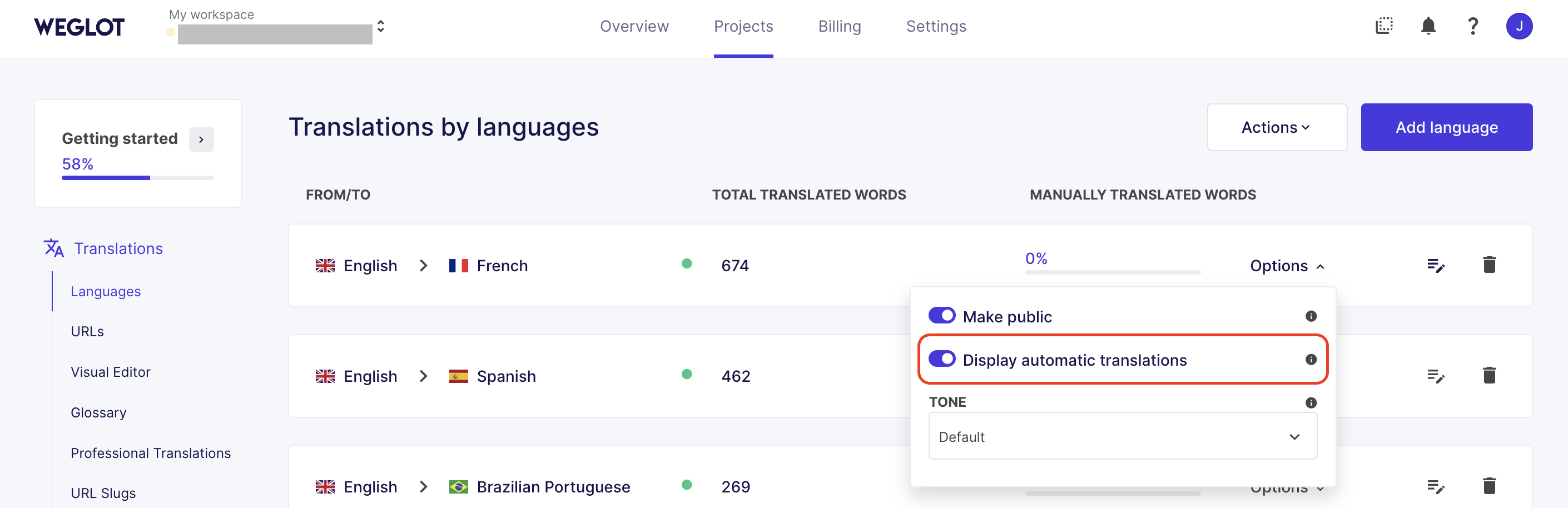Click the 674 translated words value
Viewport: 1568px width, 508px height.
click(735, 266)
